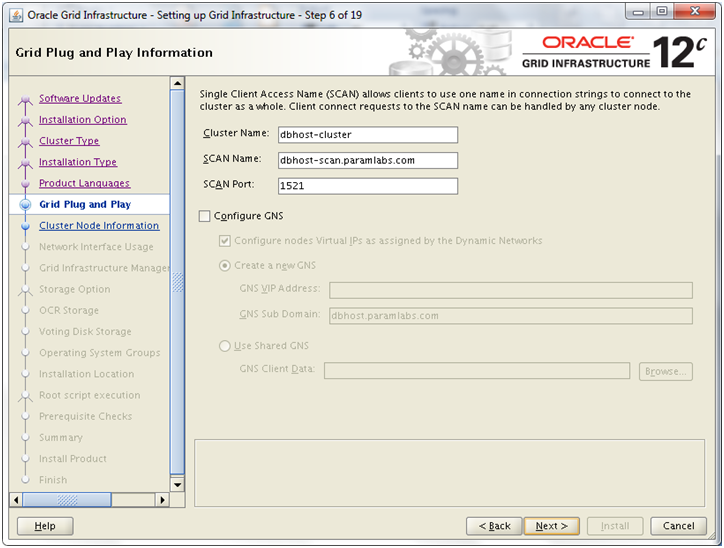Image resolution: width=724 pixels, height=548 pixels.
Task: Enable the Configure GNS checkbox
Action: pyautogui.click(x=204, y=216)
